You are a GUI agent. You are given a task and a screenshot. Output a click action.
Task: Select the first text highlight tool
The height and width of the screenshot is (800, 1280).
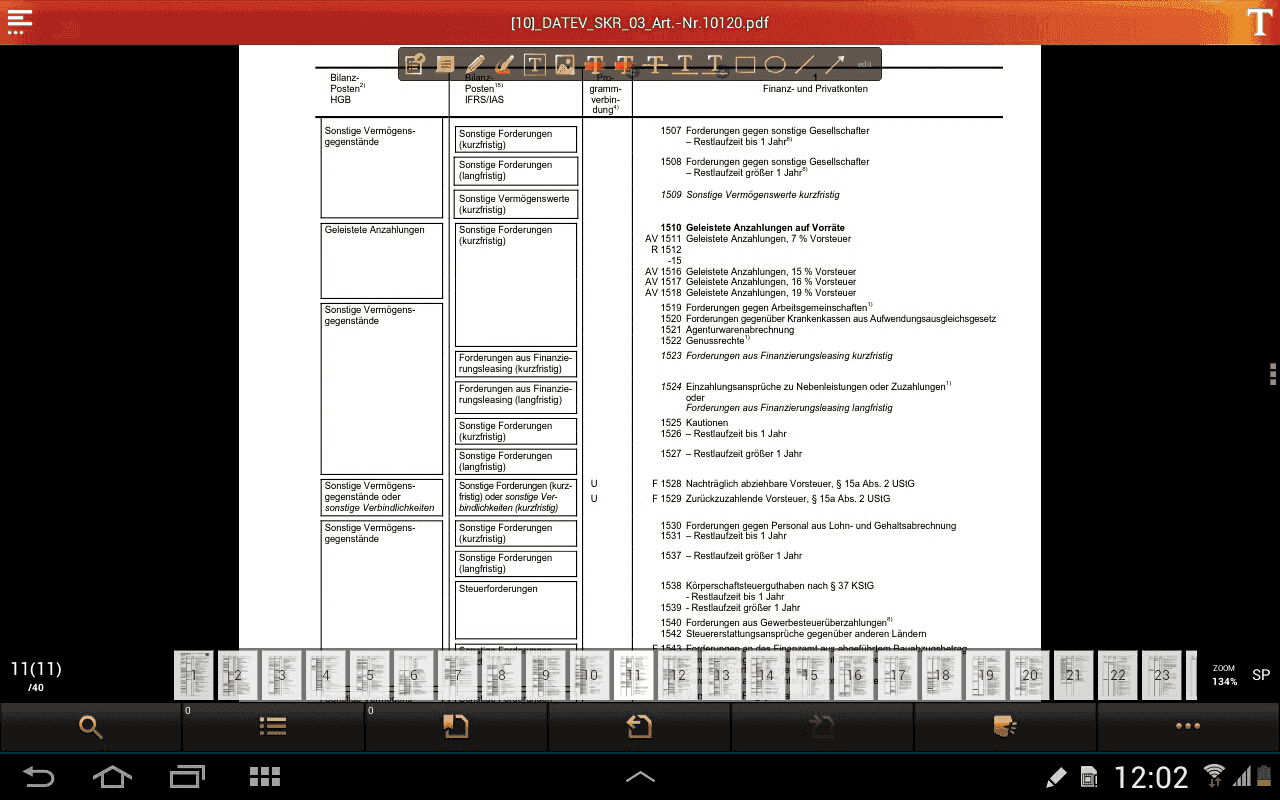coord(595,65)
